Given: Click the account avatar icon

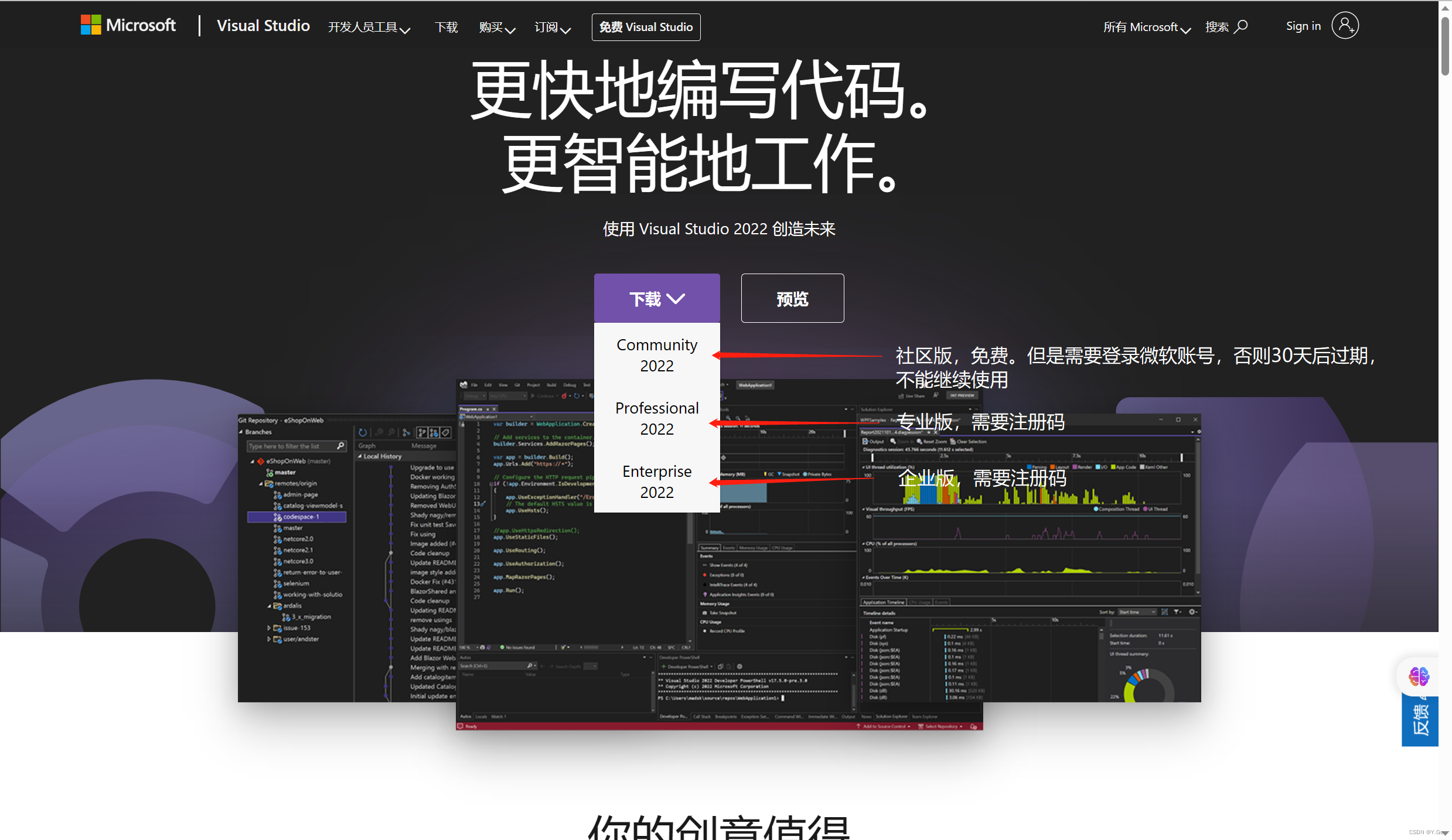Looking at the screenshot, I should [x=1345, y=26].
